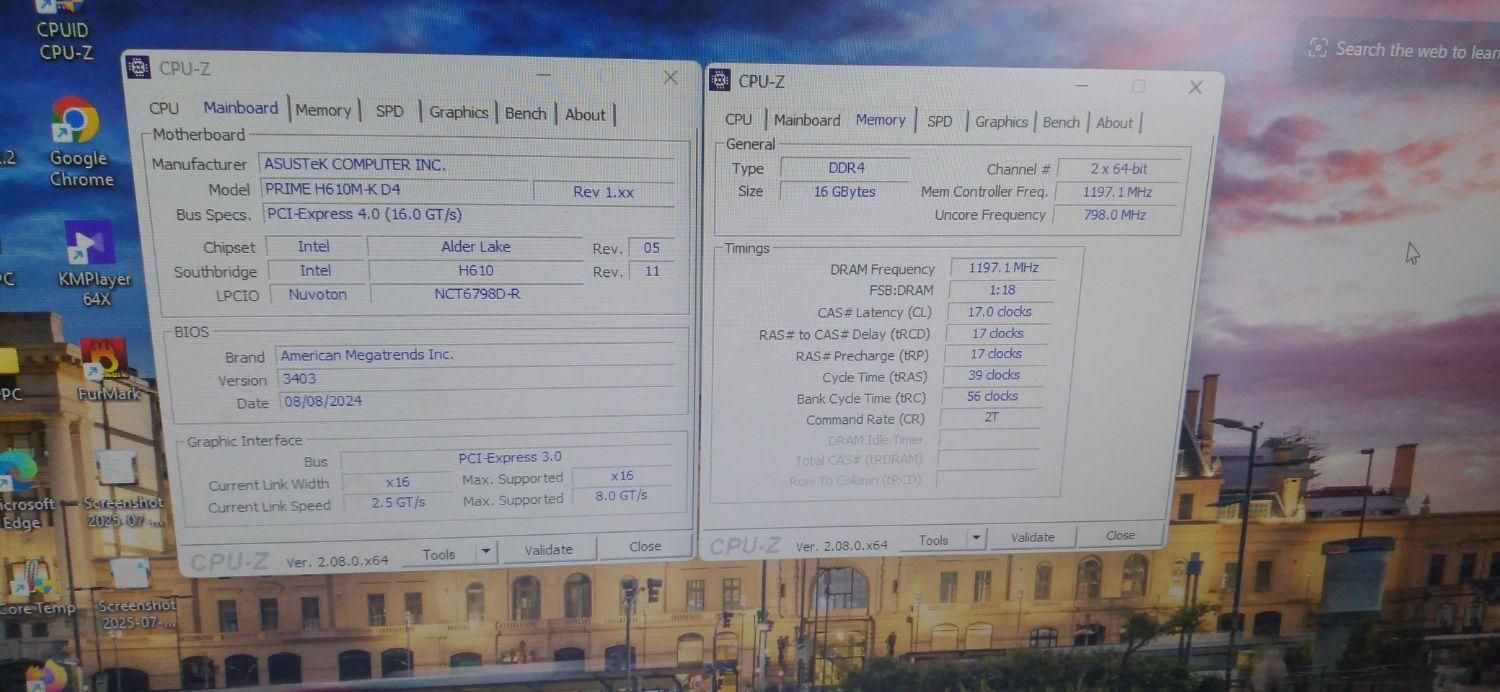Image resolution: width=1500 pixels, height=692 pixels.
Task: Click the Close button in the Mainboard window
Action: [645, 546]
